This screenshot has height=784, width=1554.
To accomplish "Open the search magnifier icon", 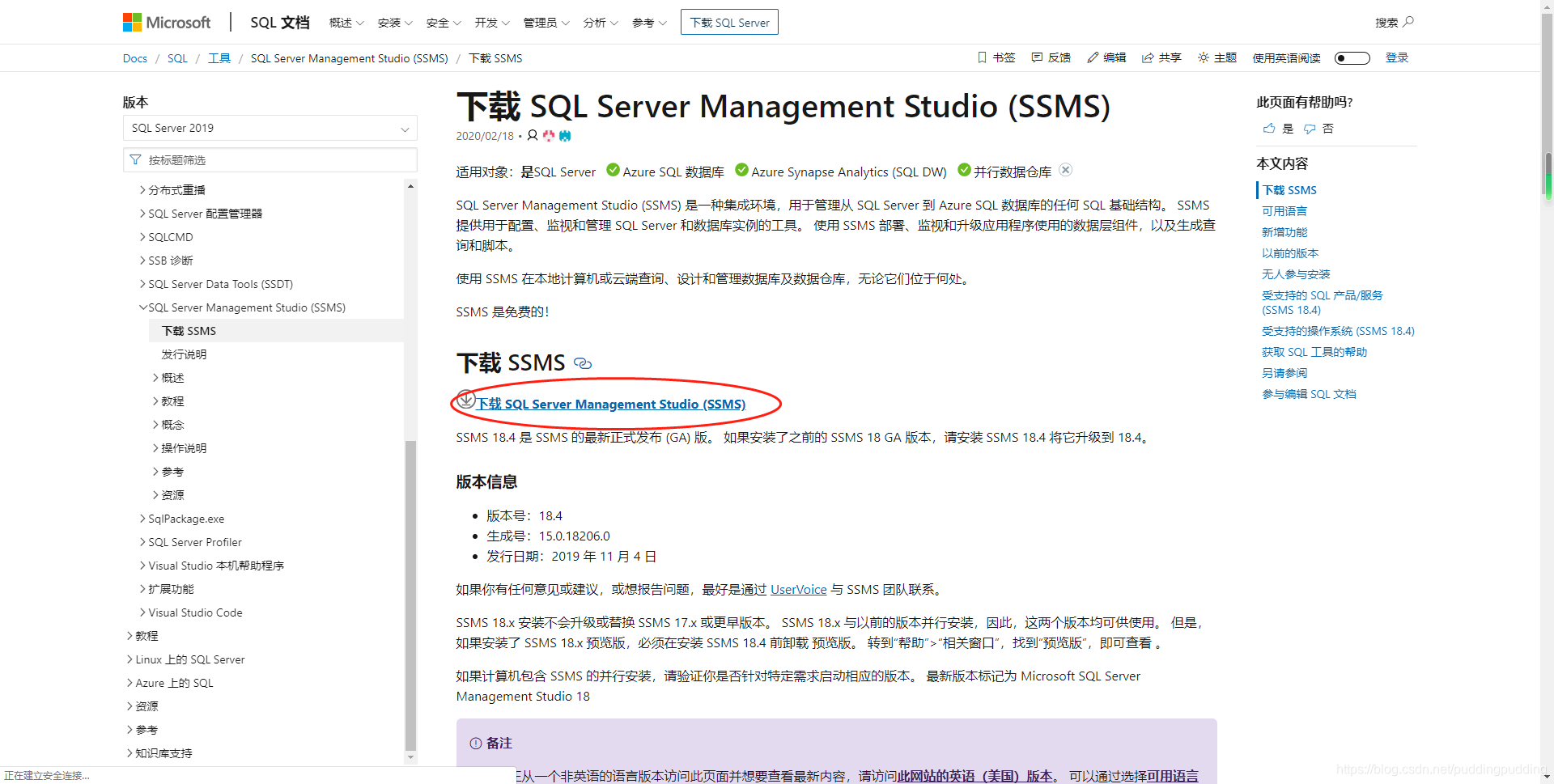I will [1408, 22].
